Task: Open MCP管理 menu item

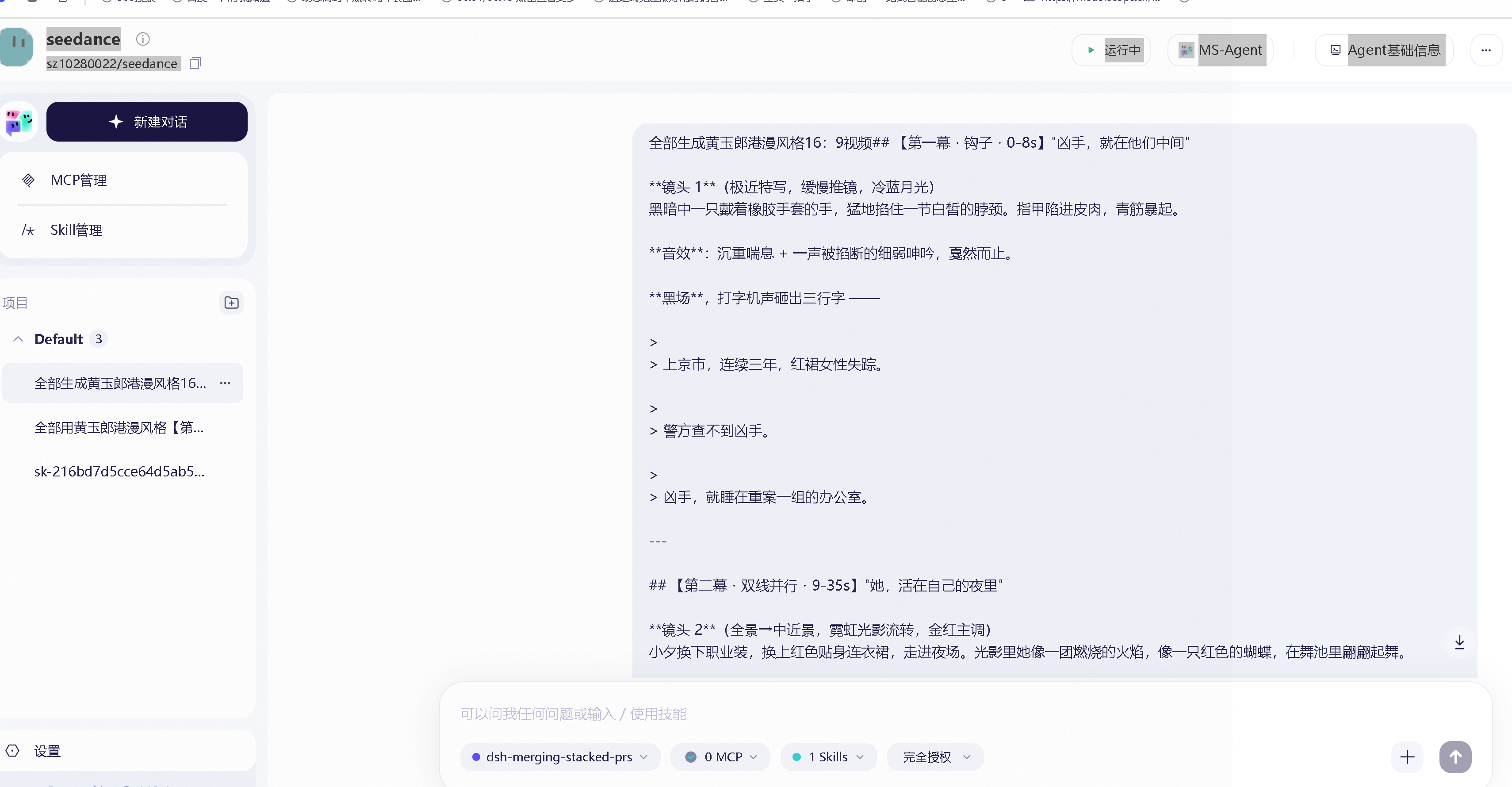Action: pos(123,180)
